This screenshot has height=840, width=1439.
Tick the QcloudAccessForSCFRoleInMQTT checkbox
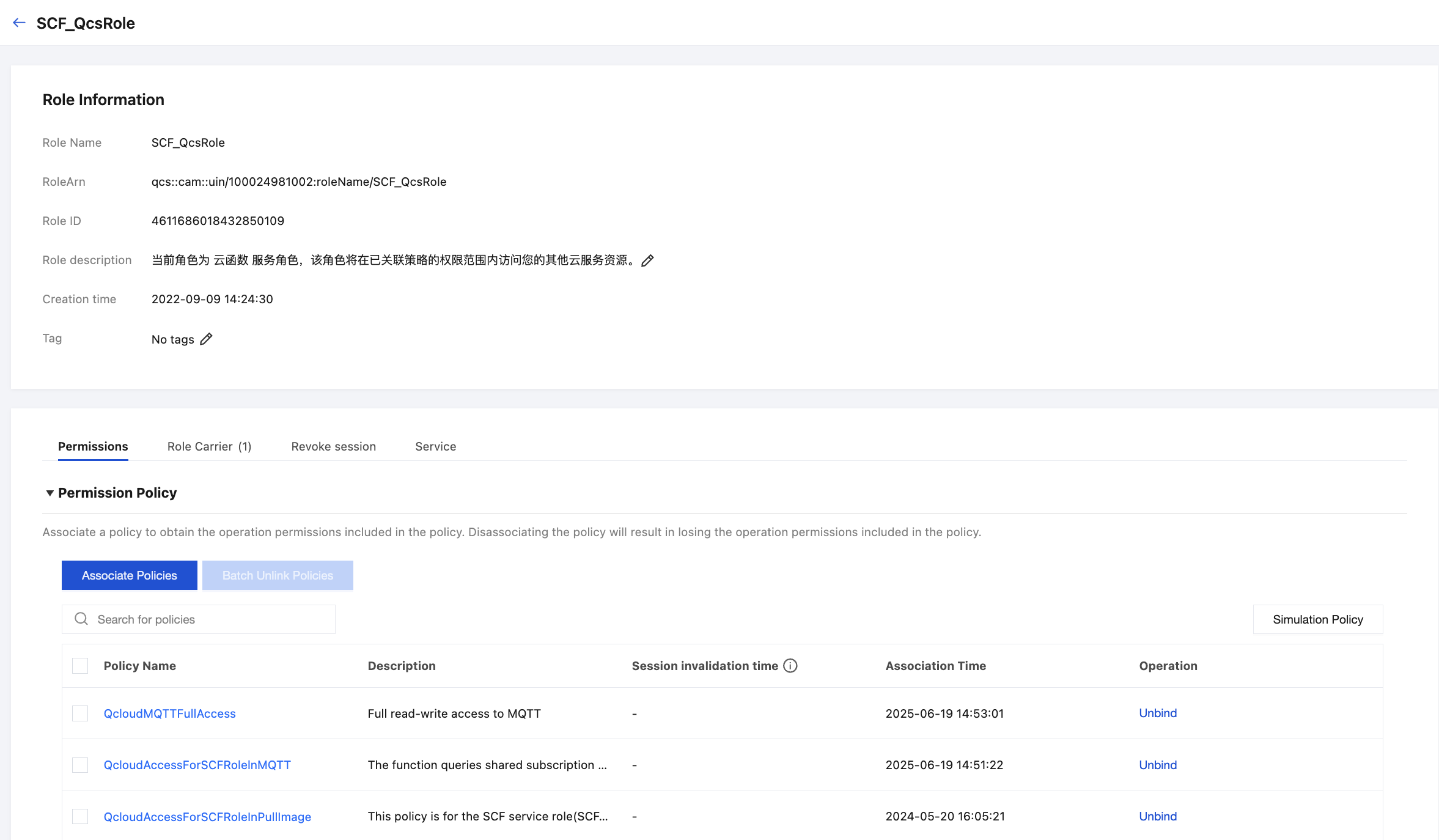point(80,765)
